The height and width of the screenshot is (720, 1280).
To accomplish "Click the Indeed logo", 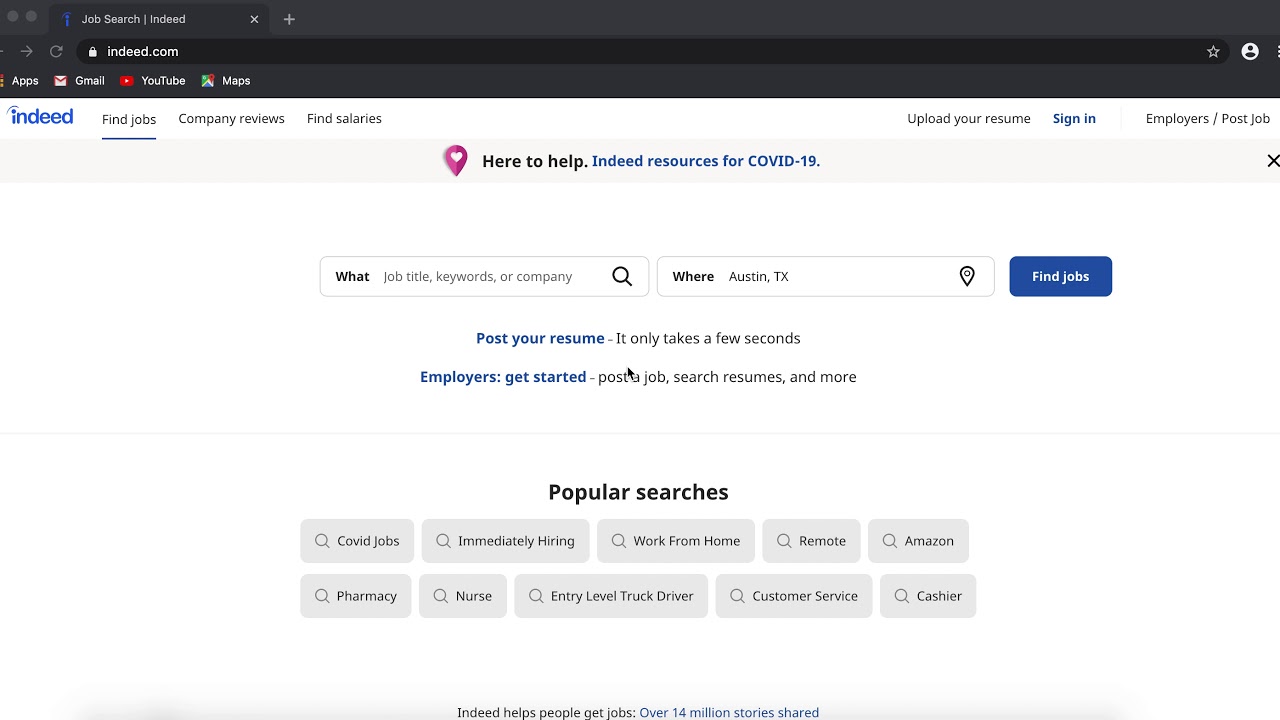I will point(41,117).
